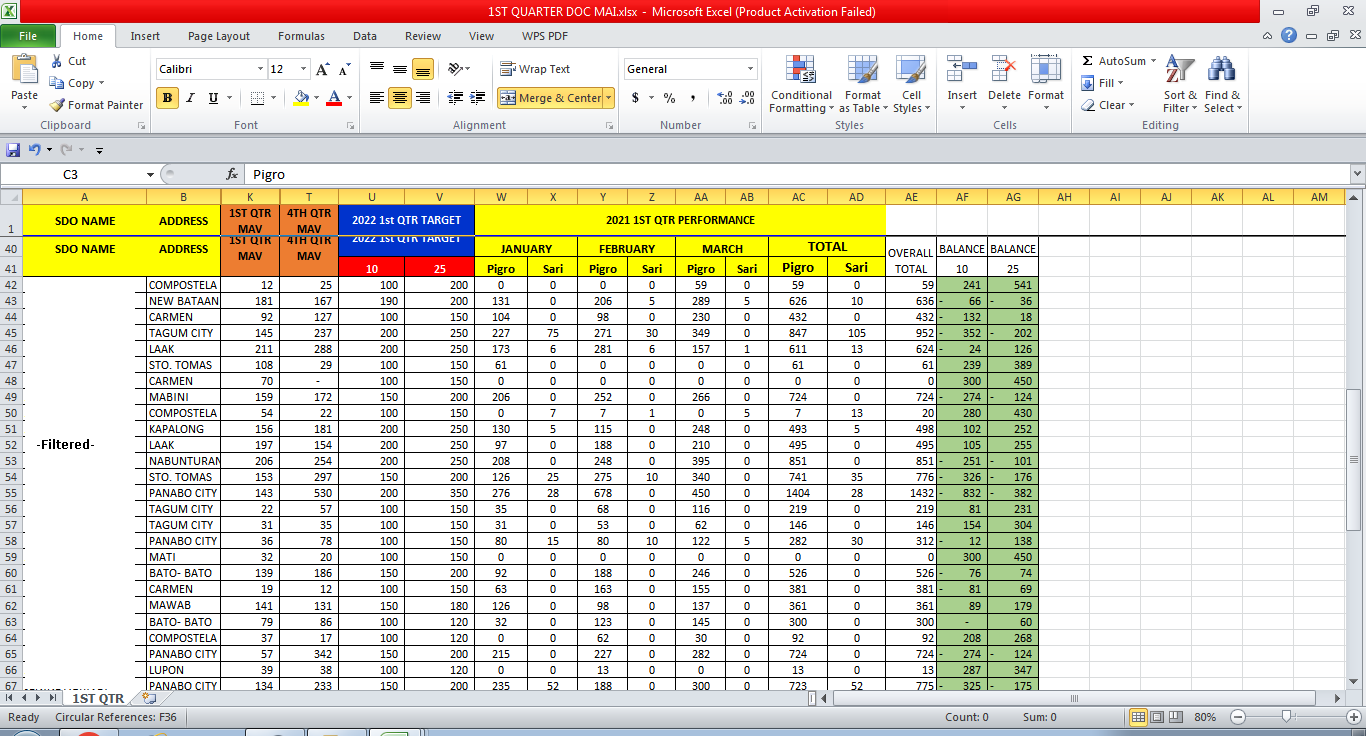Click the Decrease Indent icon

tap(456, 98)
